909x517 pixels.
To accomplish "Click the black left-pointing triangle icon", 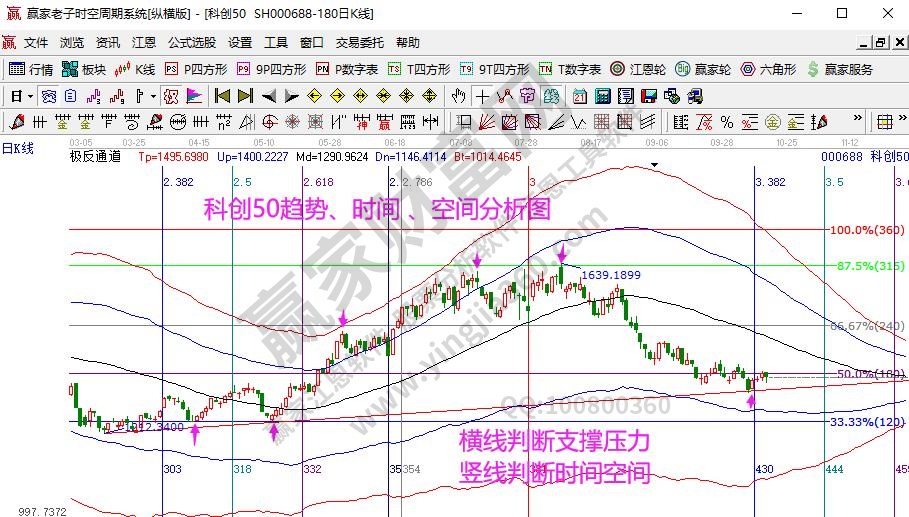I will pos(268,96).
